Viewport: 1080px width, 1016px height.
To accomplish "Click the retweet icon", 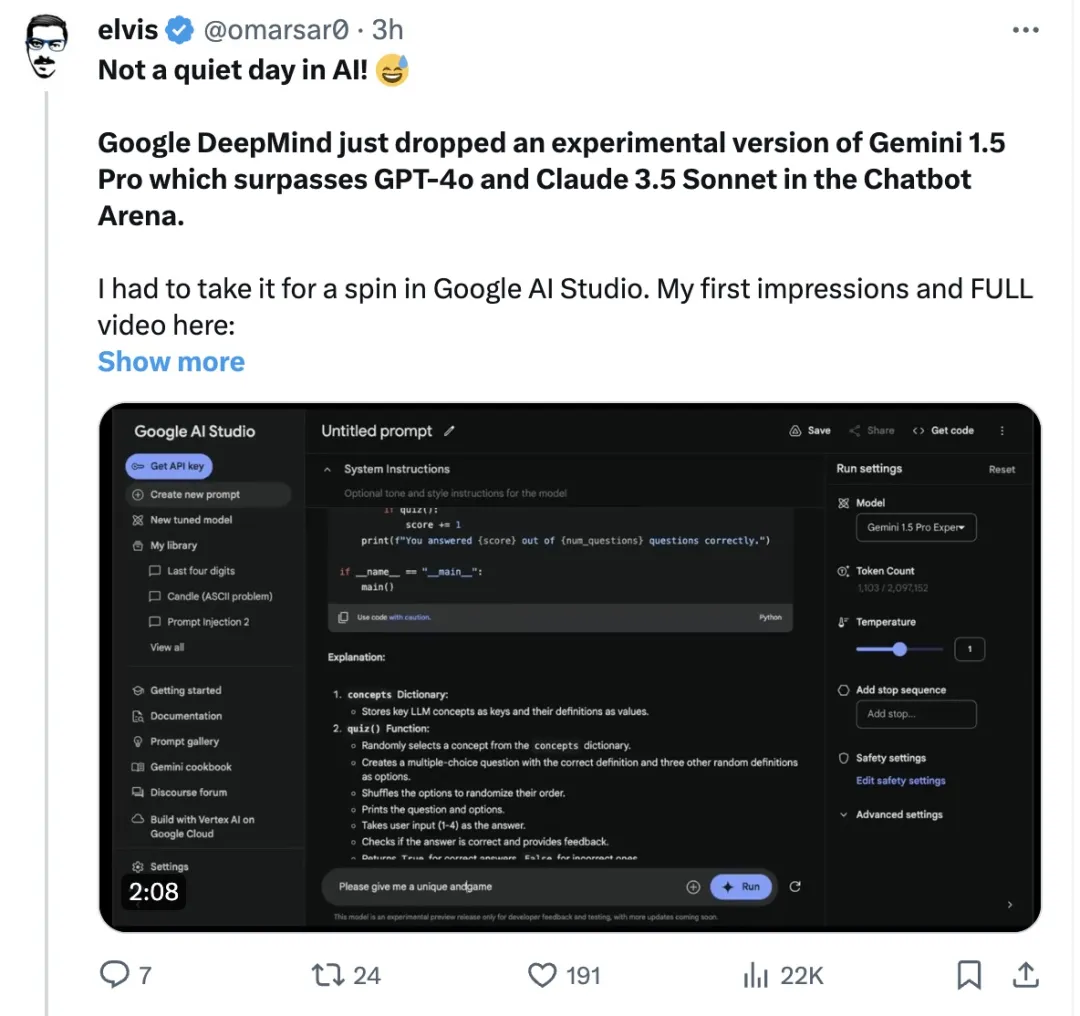I will coord(327,975).
